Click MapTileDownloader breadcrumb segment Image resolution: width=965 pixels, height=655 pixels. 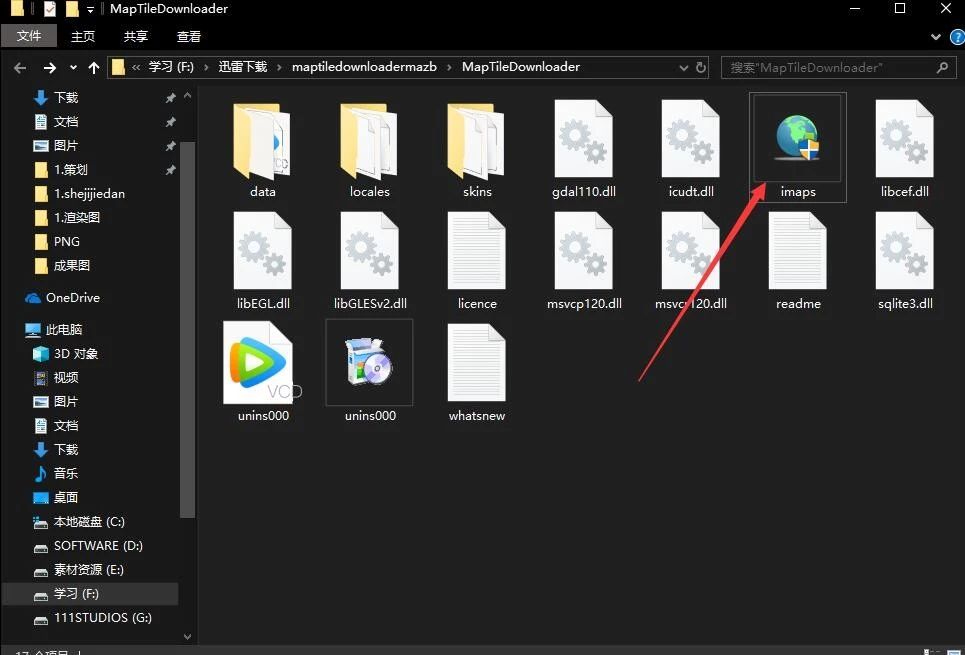pyautogui.click(x=521, y=67)
